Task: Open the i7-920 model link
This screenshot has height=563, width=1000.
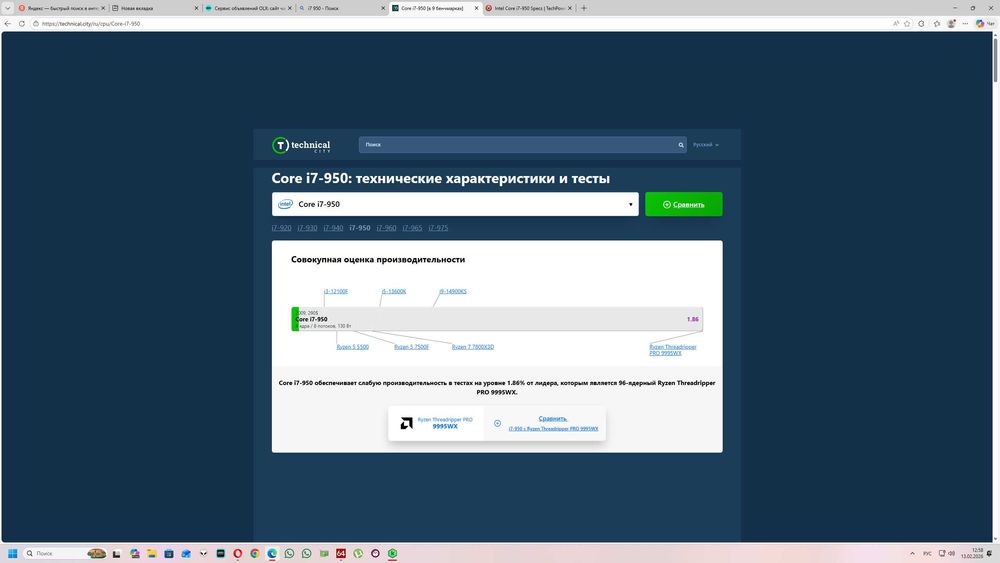Action: 281,228
